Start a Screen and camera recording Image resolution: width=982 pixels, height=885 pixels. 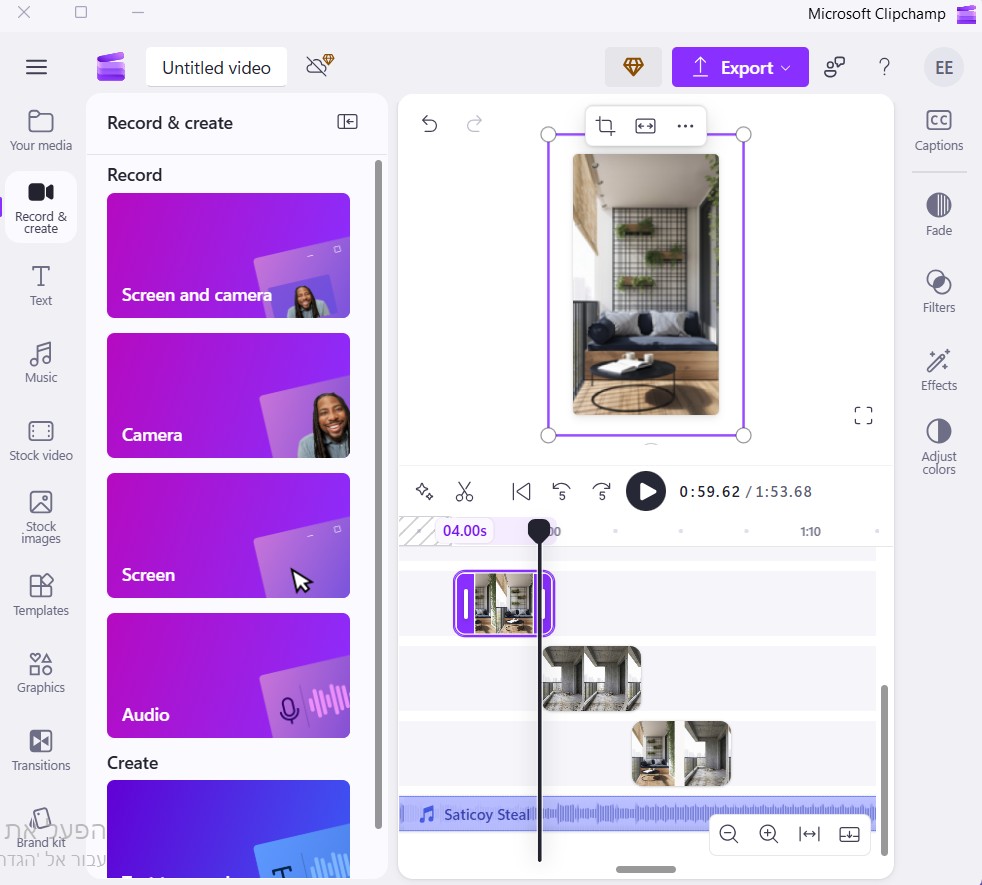pos(228,256)
